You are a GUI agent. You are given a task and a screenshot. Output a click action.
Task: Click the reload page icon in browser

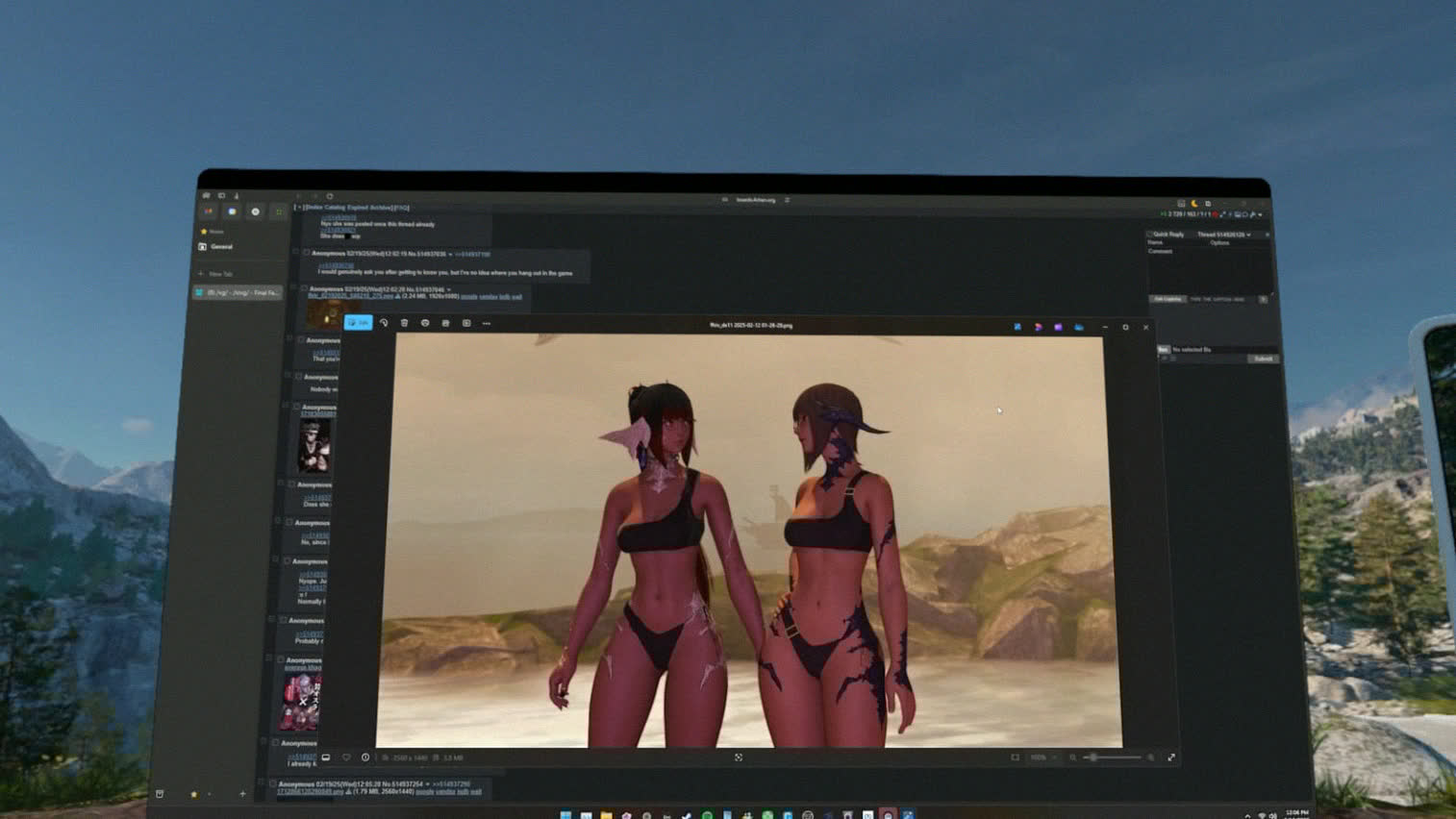coord(330,196)
